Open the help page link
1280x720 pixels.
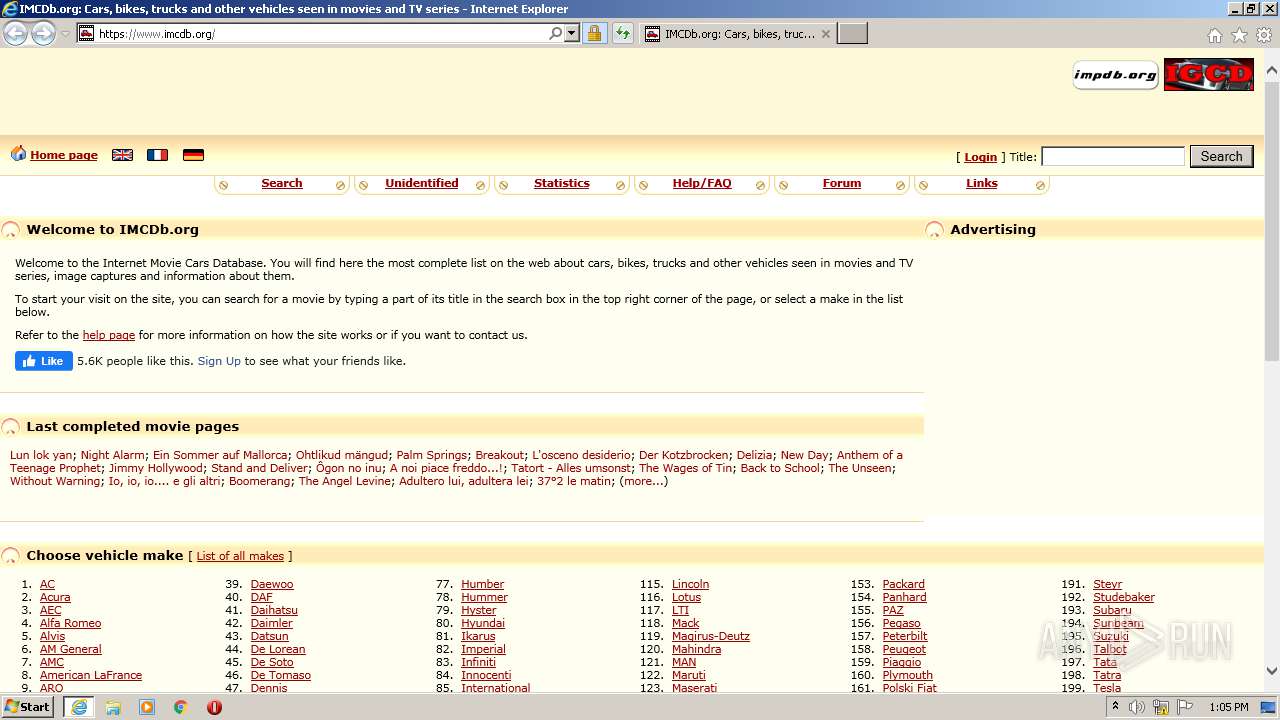point(109,335)
